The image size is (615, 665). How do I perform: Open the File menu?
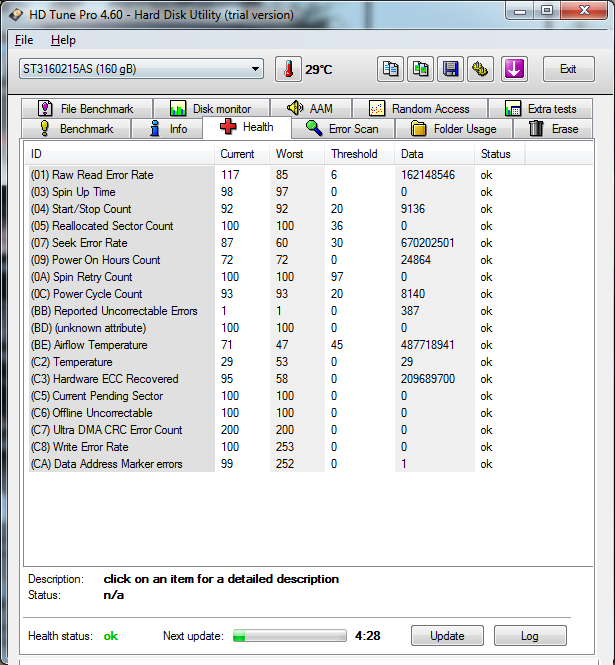tap(24, 40)
